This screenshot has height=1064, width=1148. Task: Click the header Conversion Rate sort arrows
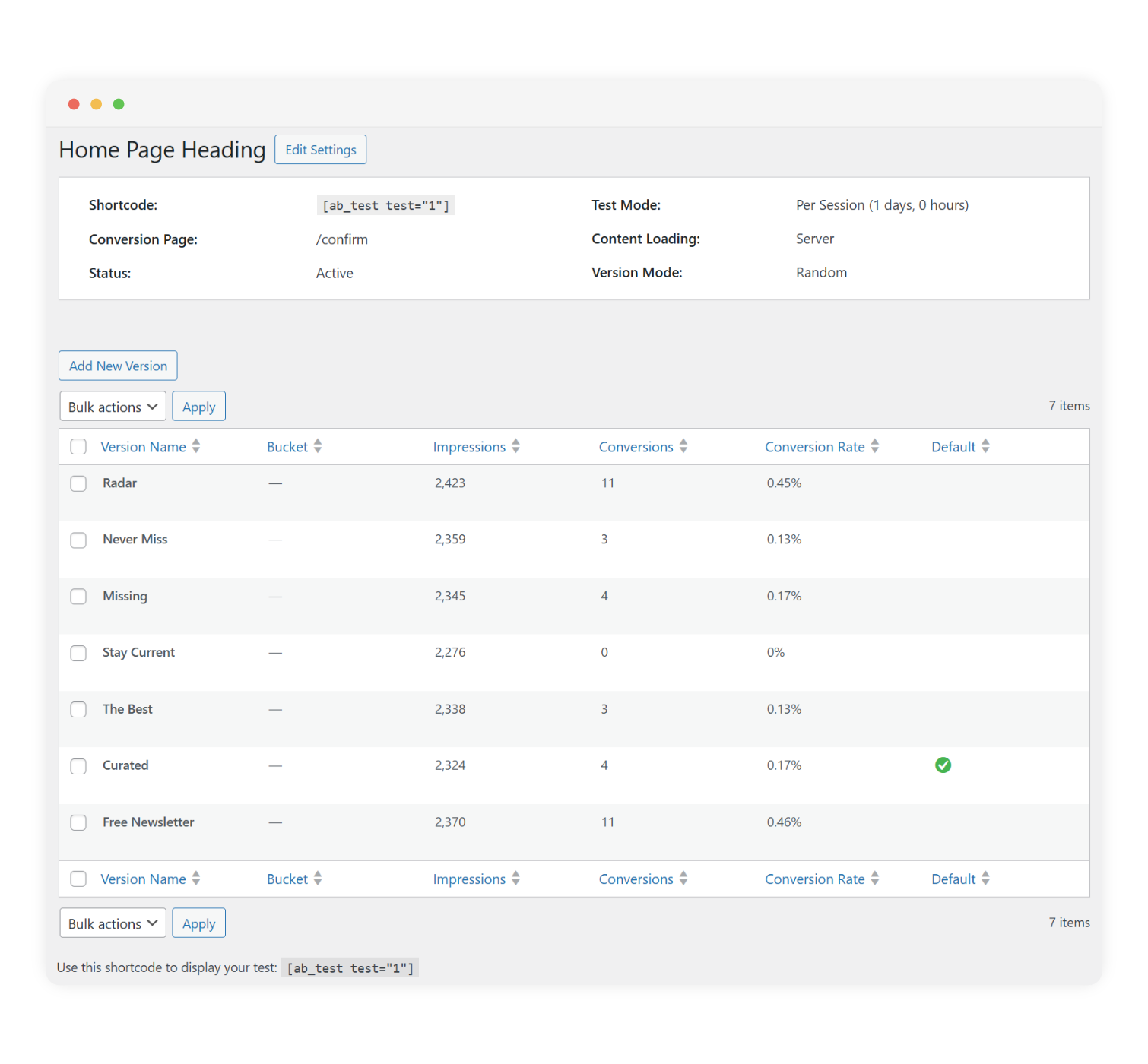(x=875, y=446)
